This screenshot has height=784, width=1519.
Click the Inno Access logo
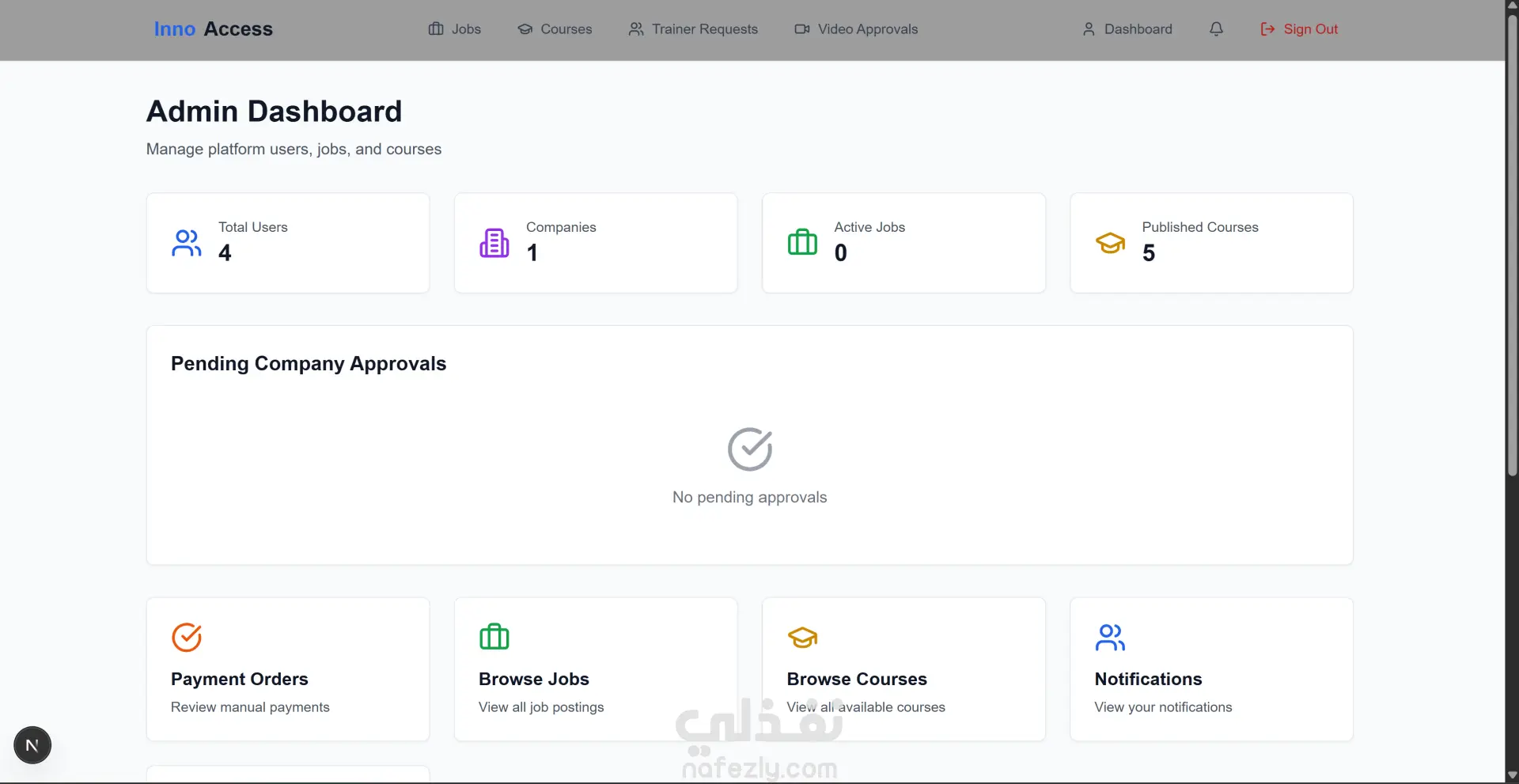coord(213,29)
